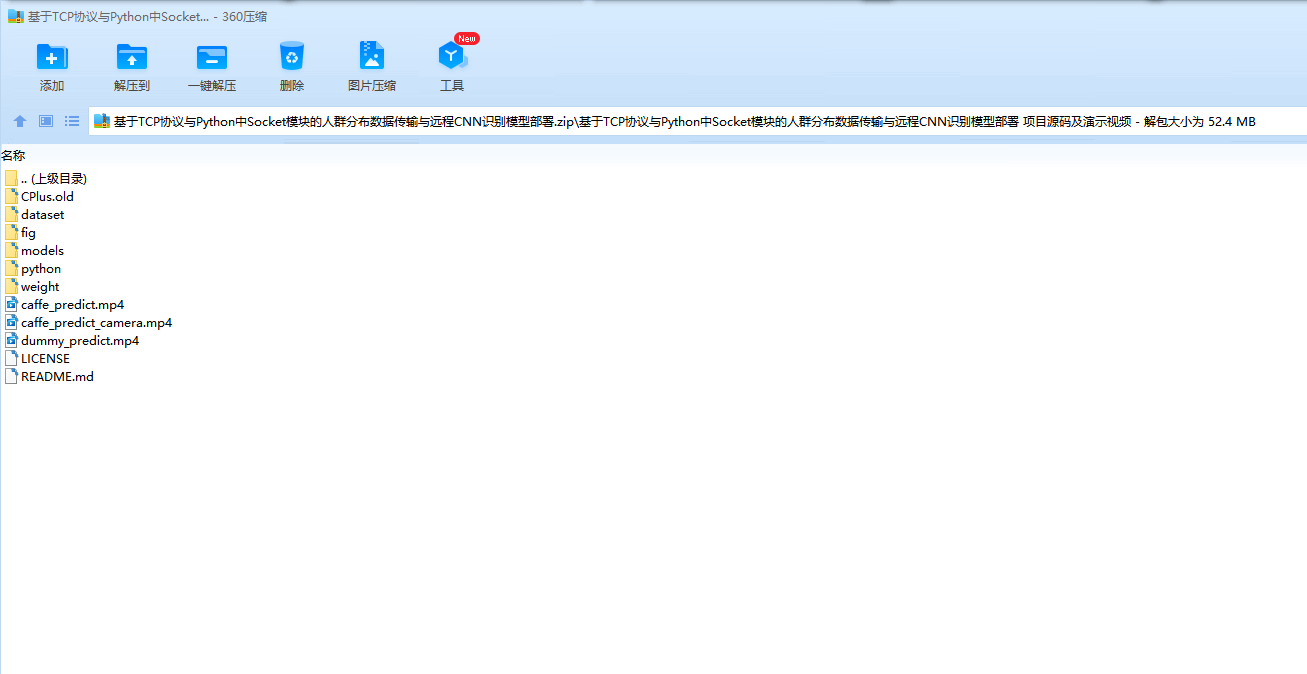Image resolution: width=1307 pixels, height=674 pixels.
Task: Click the CPlus.old folder icon
Action: pyautogui.click(x=11, y=196)
